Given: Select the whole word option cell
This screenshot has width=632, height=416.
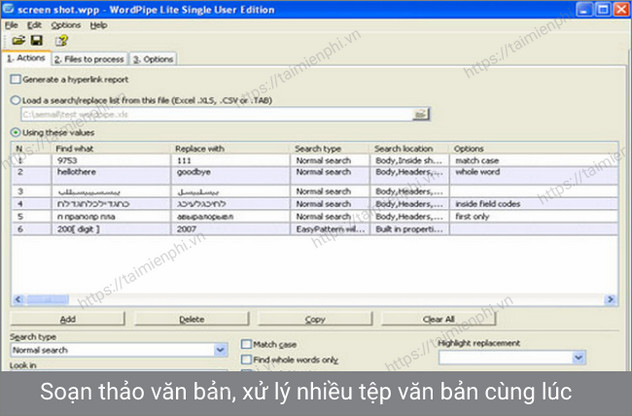Looking at the screenshot, I should tap(534, 175).
